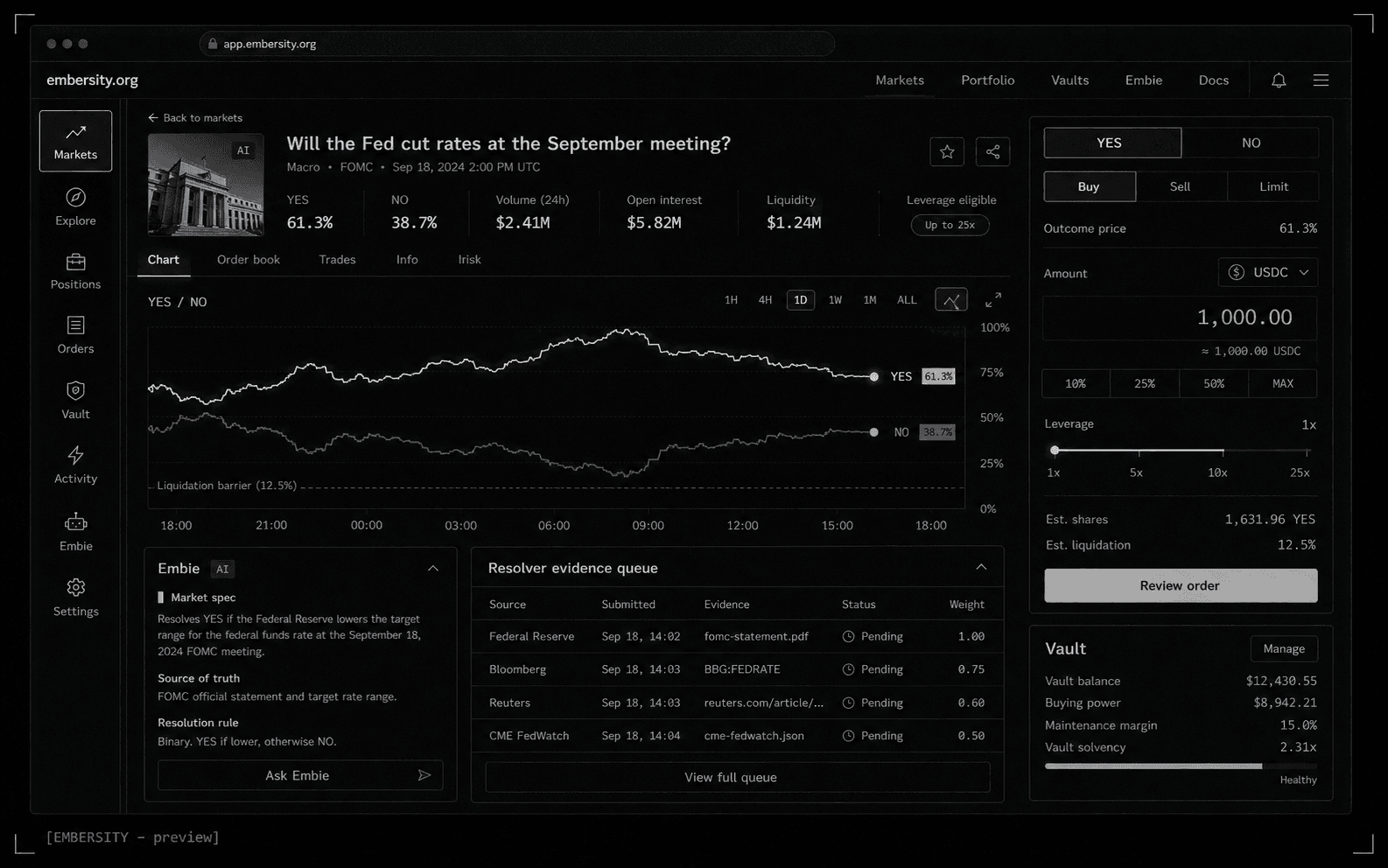The image size is (1388, 868).
Task: Open the hamburger menu icon
Action: [1321, 80]
